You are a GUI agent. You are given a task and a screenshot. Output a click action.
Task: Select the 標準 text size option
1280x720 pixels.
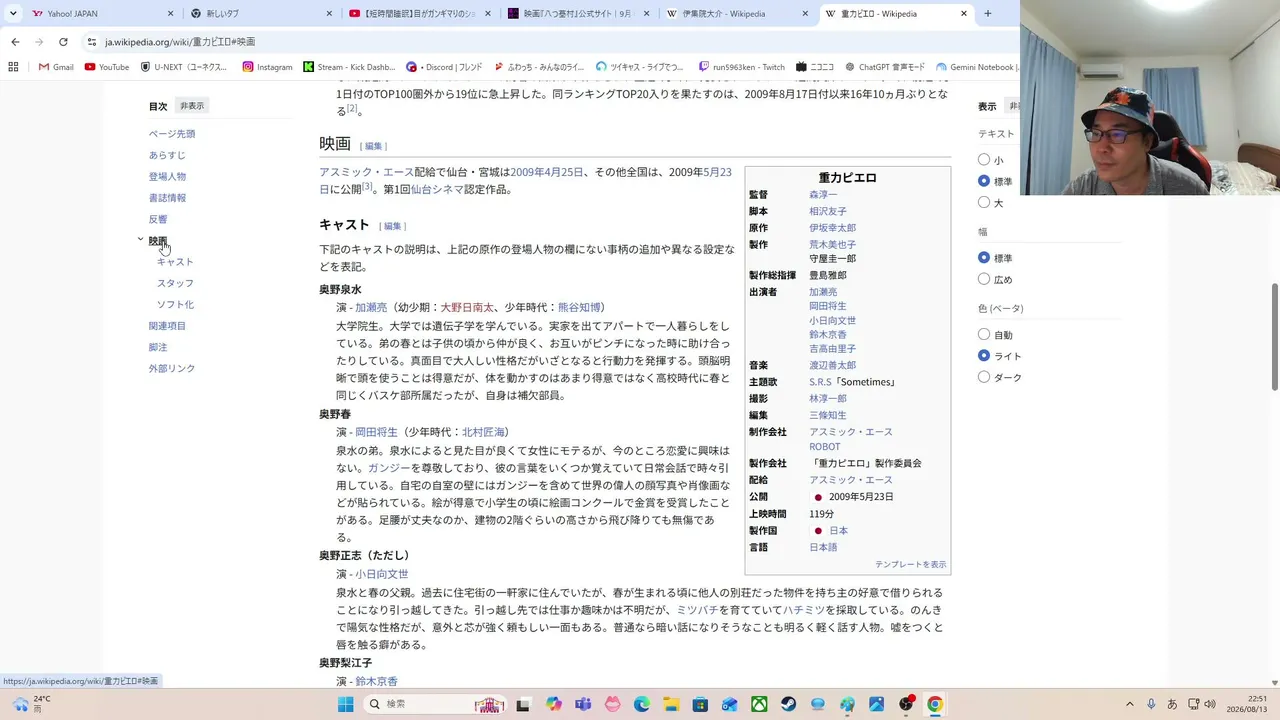tap(984, 181)
